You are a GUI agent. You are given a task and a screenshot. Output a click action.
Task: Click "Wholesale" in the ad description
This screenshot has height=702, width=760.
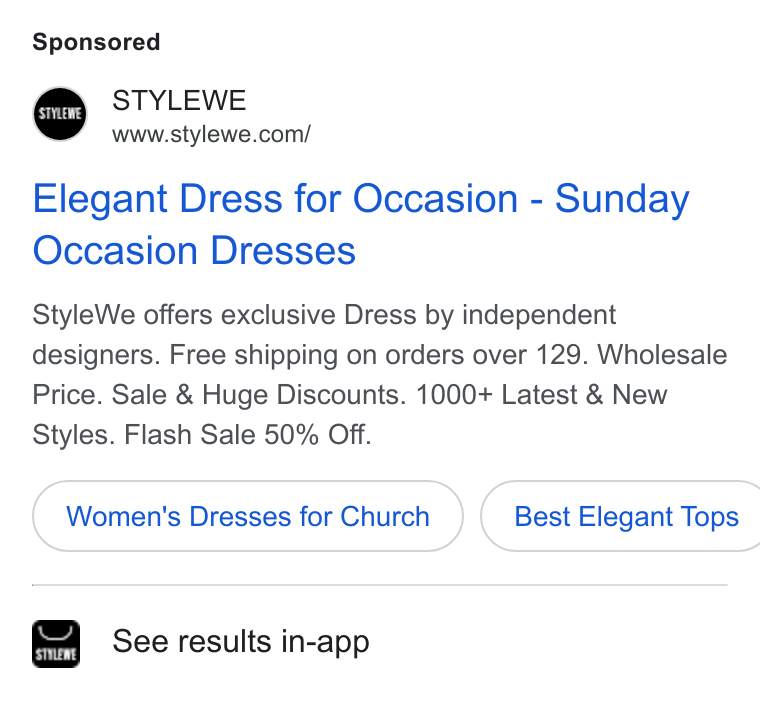pos(662,354)
